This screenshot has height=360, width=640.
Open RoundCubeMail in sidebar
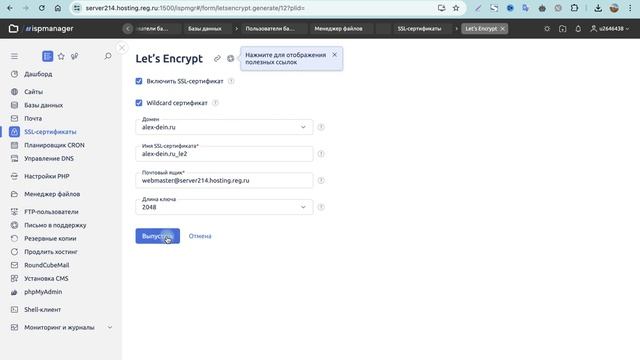47,265
